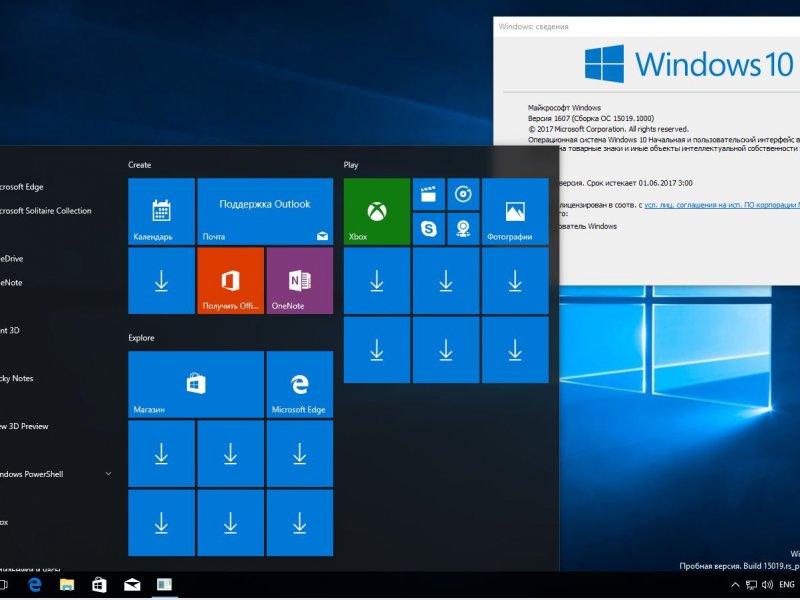This screenshot has height=600, width=800.
Task: Click the Play group header
Action: (x=351, y=165)
